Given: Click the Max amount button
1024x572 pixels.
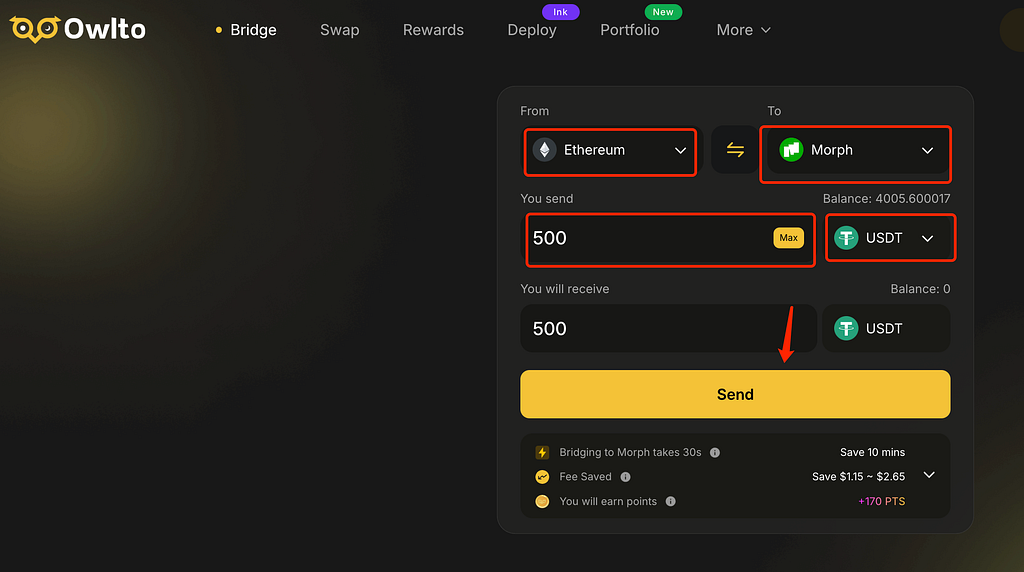Looking at the screenshot, I should [x=788, y=238].
